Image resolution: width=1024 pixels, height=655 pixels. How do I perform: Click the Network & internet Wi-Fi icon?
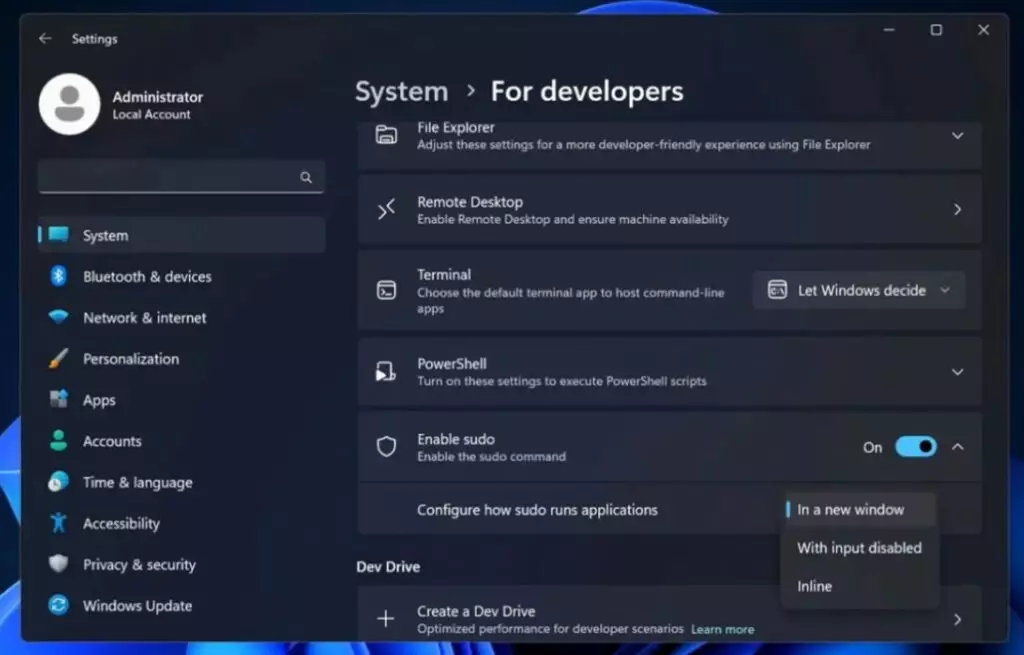click(59, 318)
